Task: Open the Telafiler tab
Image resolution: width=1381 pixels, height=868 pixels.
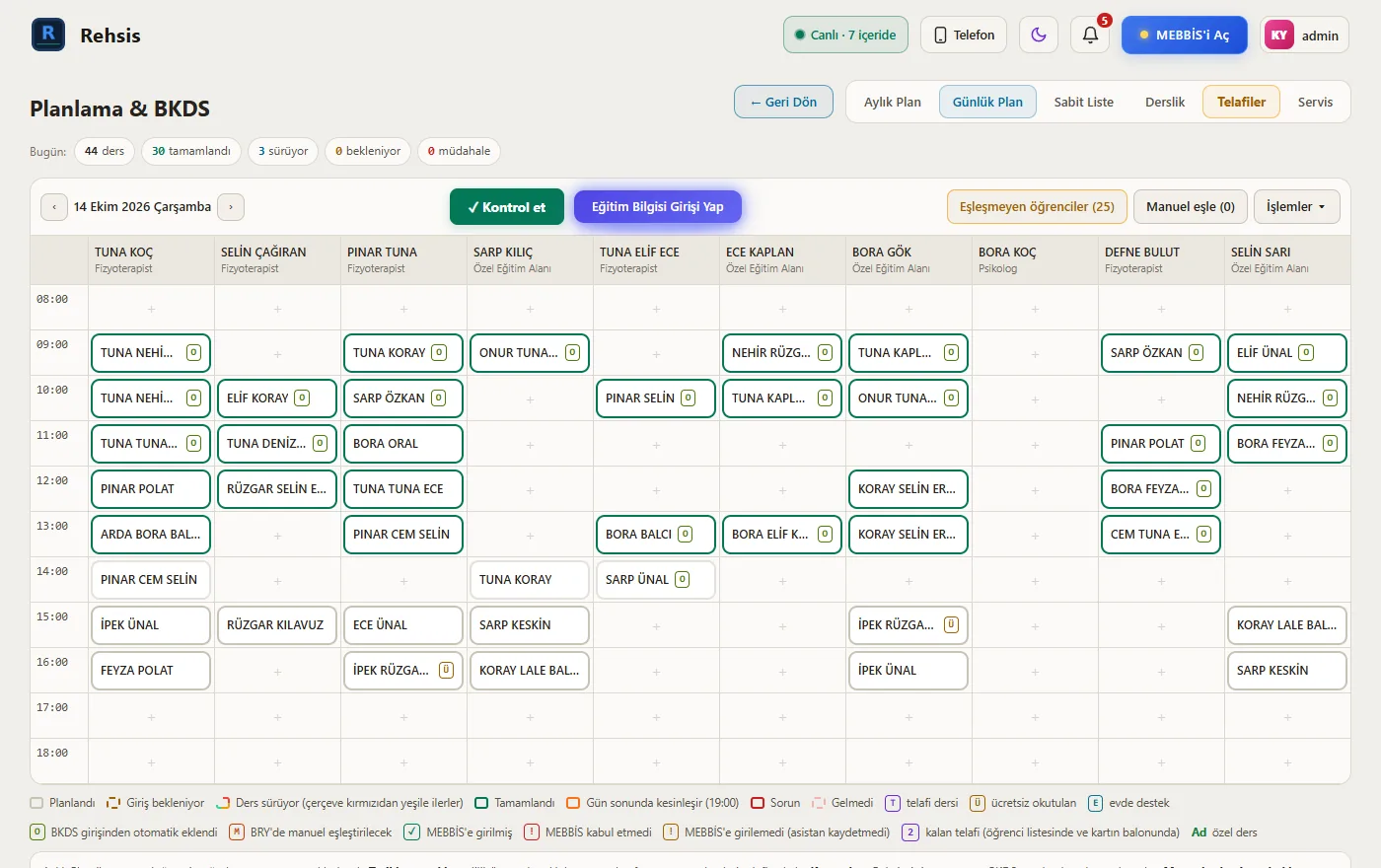Action: tap(1241, 102)
